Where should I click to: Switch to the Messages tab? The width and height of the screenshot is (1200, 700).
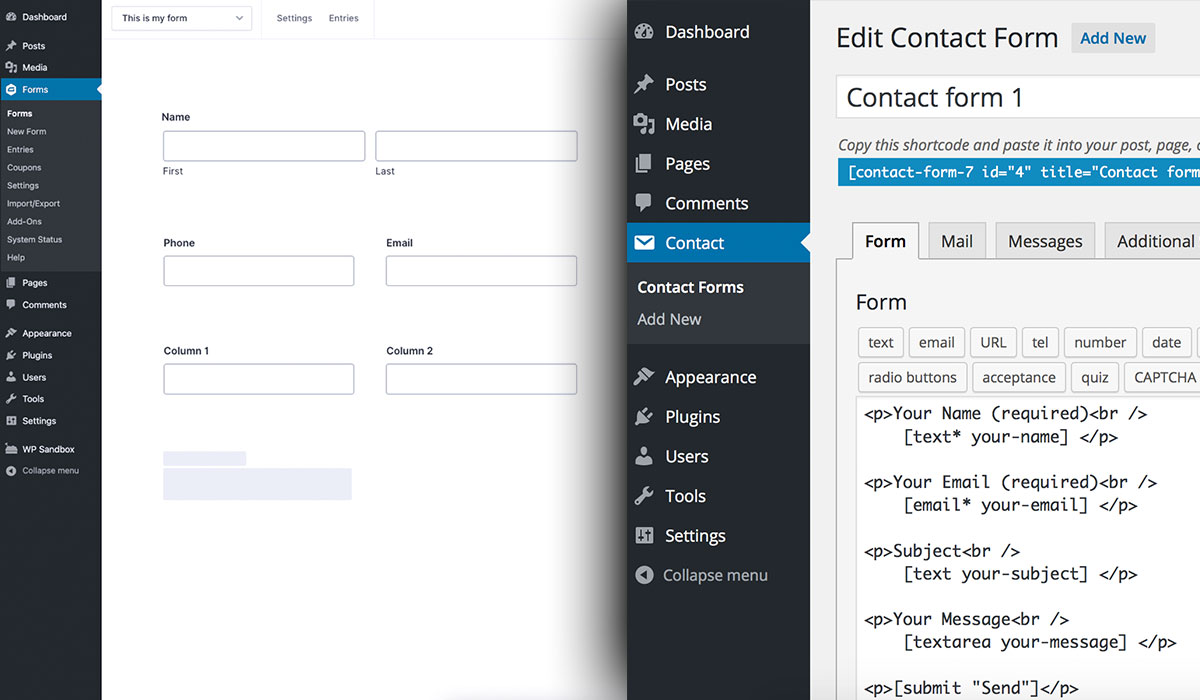1044,240
